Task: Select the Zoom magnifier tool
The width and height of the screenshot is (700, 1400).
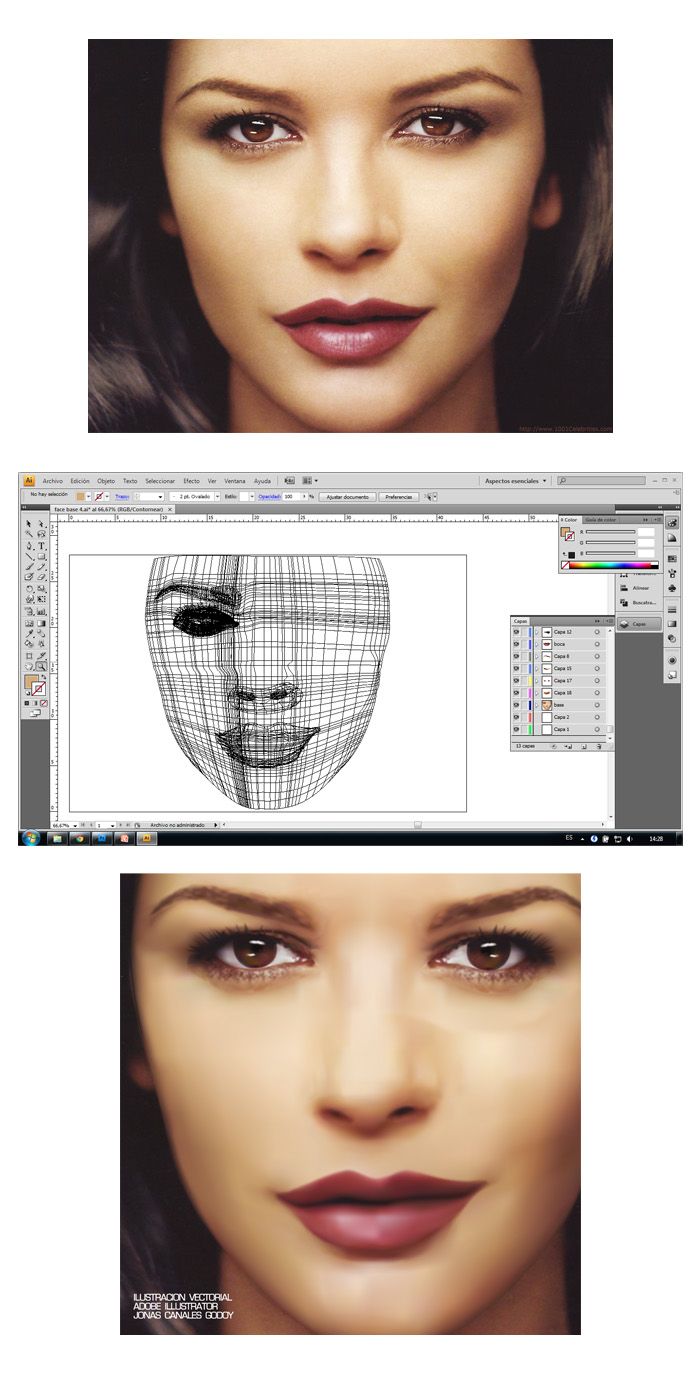Action: [x=41, y=666]
